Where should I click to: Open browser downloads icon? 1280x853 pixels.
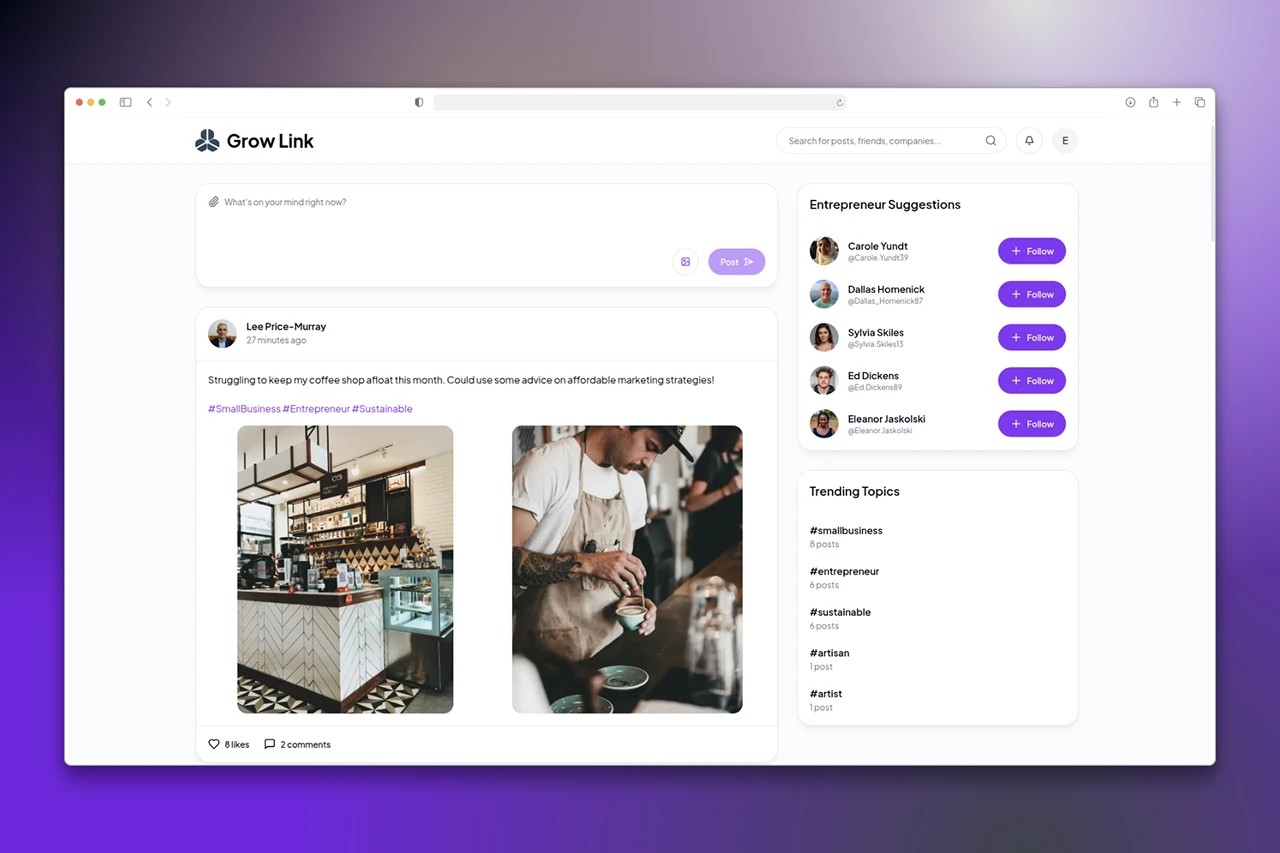[x=1130, y=102]
